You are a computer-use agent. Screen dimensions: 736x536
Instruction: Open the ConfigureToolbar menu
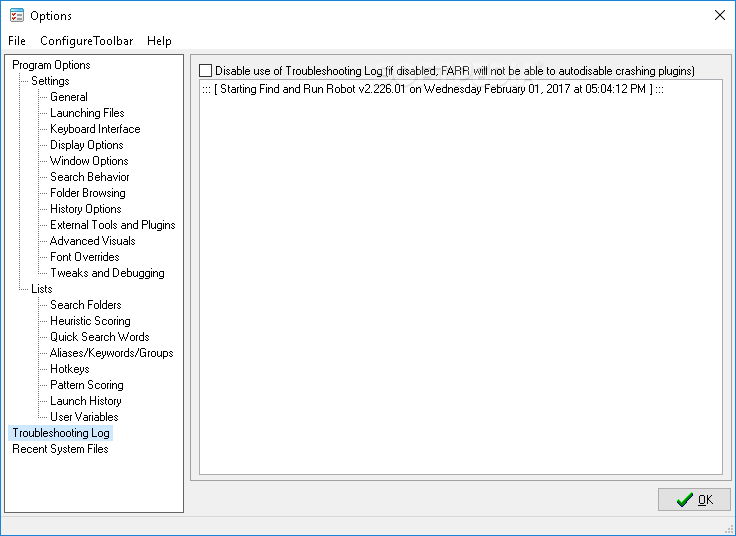87,41
